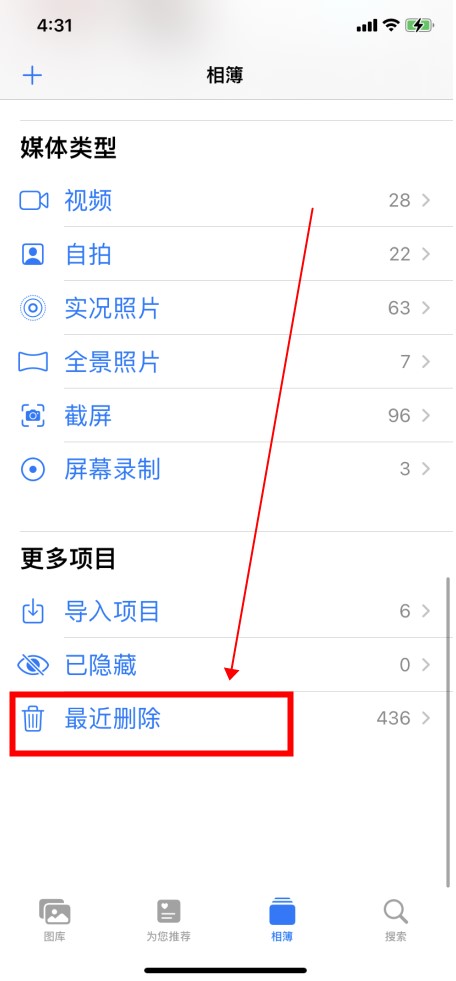Tap the plus icon to add album

32,76
